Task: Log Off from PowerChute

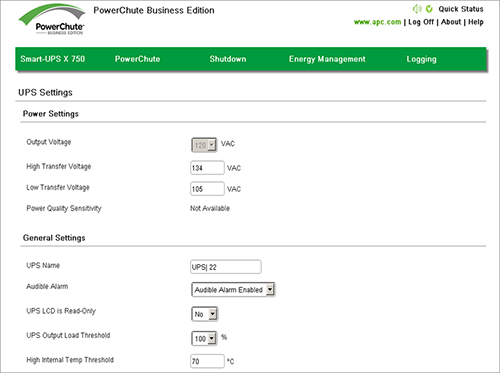Action: [421, 22]
